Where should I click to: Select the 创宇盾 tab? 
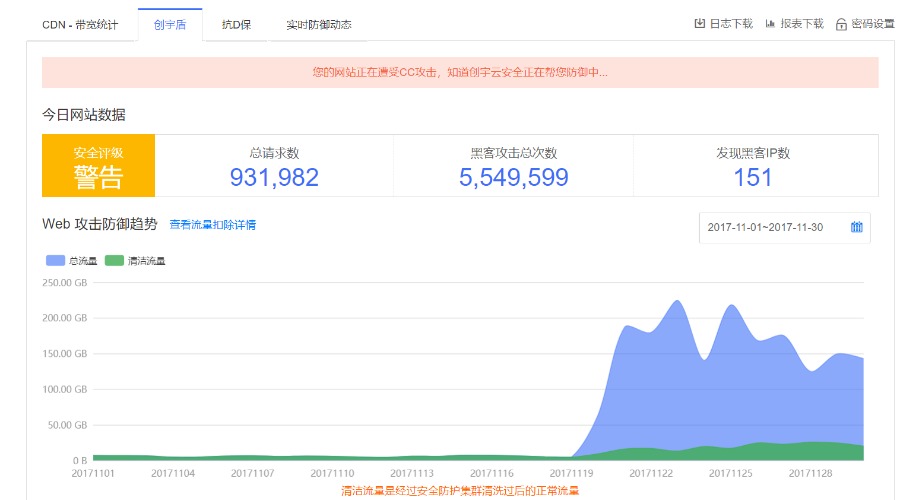coord(170,25)
